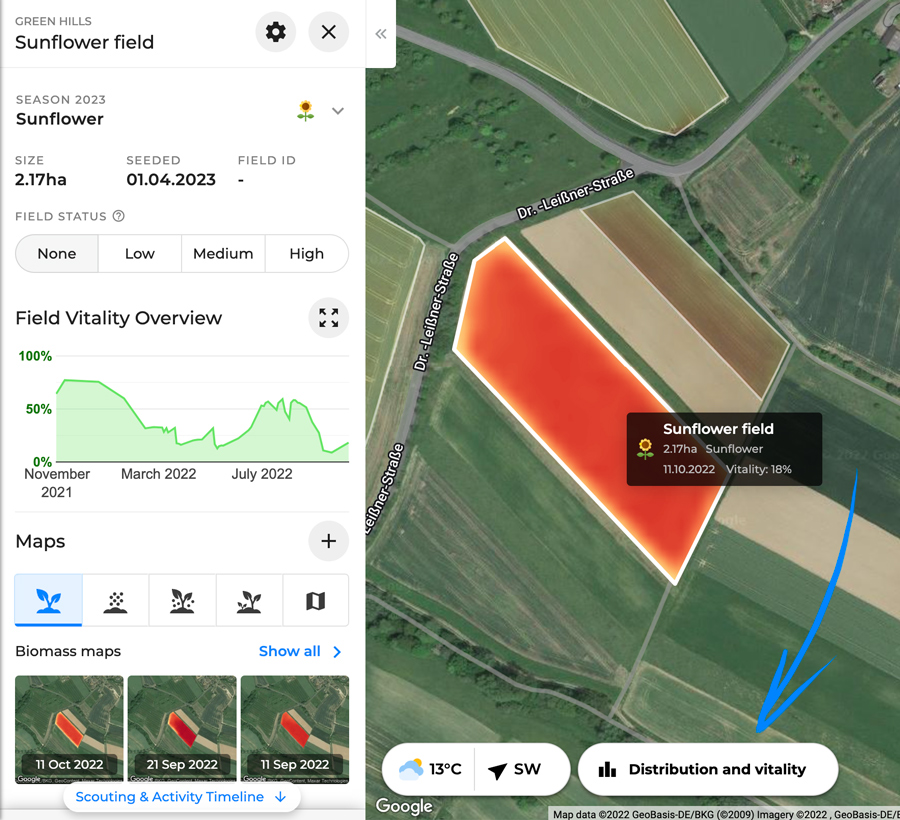Expand the Season 2023 crop dropdown
Image resolution: width=900 pixels, height=820 pixels.
pyautogui.click(x=338, y=111)
